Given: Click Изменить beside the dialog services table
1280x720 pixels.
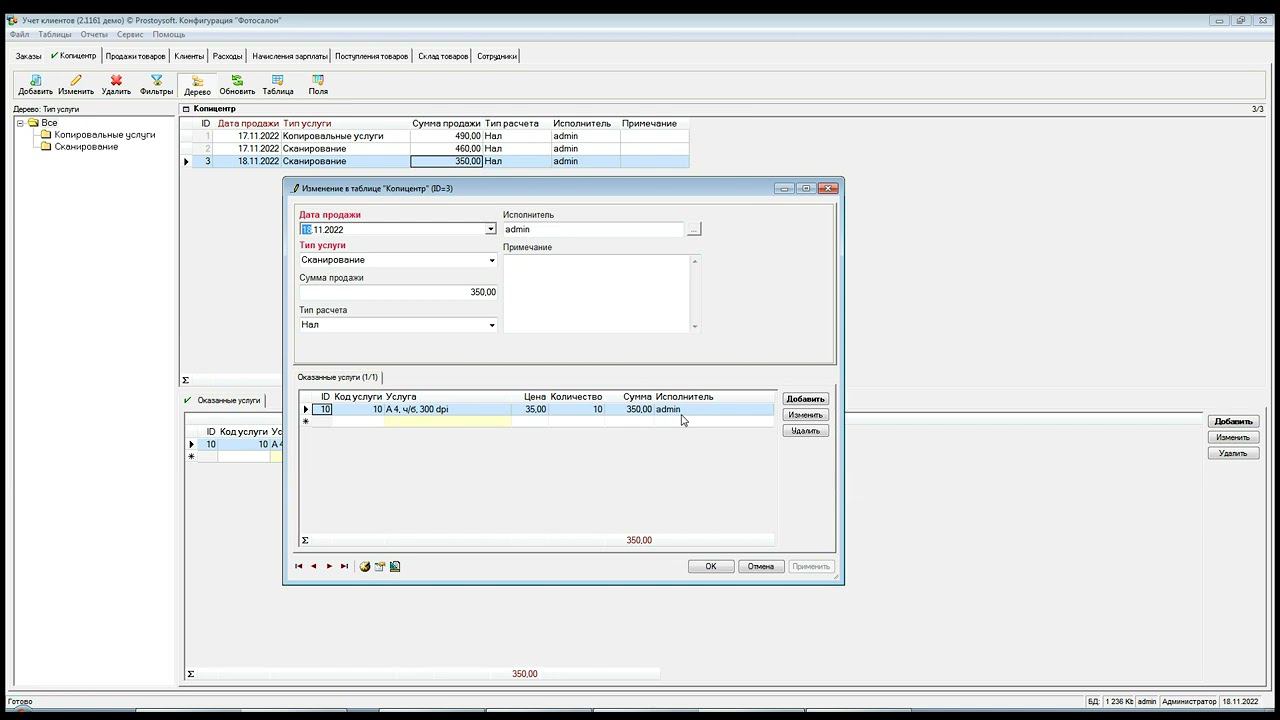Looking at the screenshot, I should pos(806,415).
